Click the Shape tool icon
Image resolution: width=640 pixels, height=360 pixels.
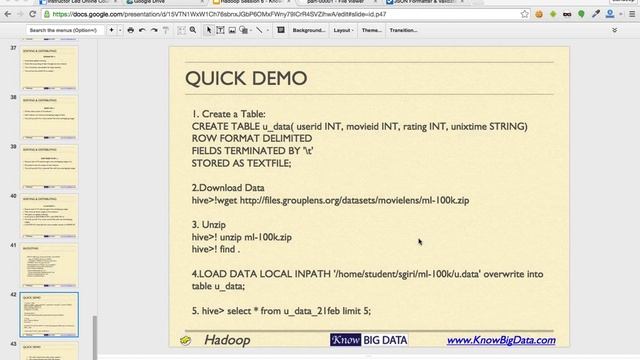[243, 30]
